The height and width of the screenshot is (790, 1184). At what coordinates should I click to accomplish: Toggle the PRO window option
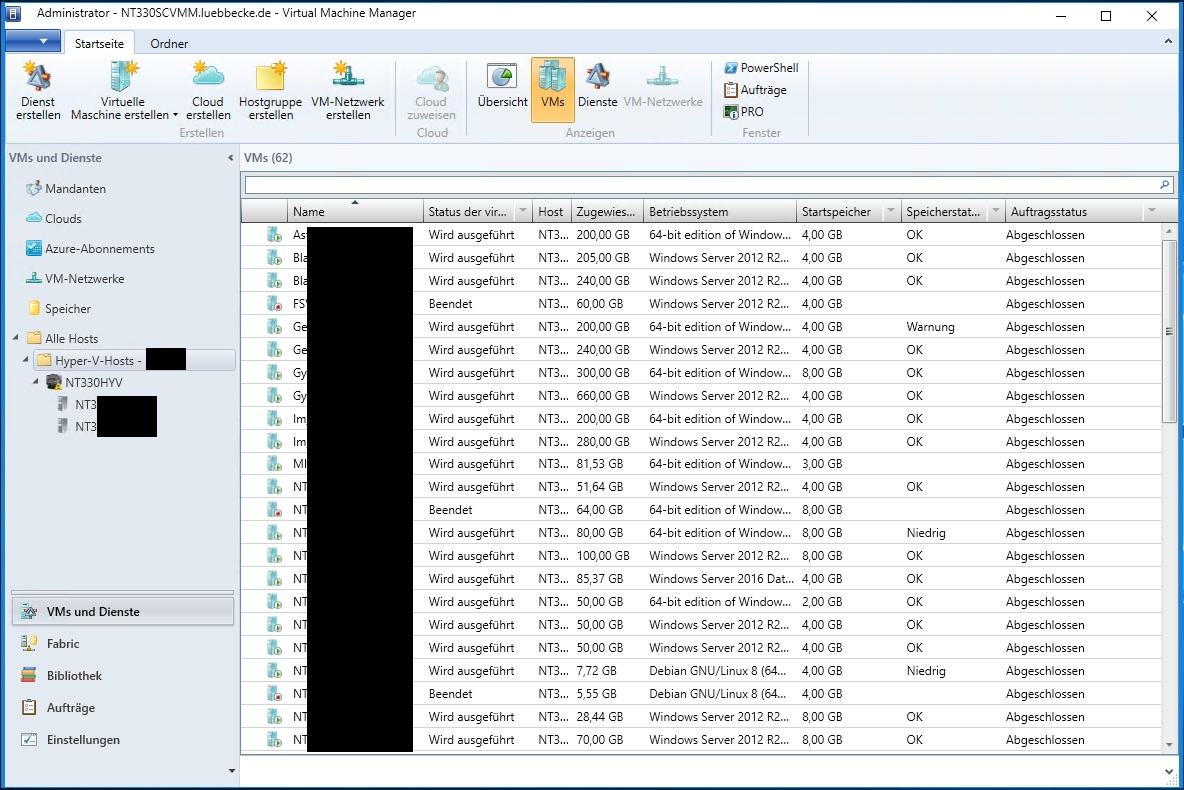[743, 112]
